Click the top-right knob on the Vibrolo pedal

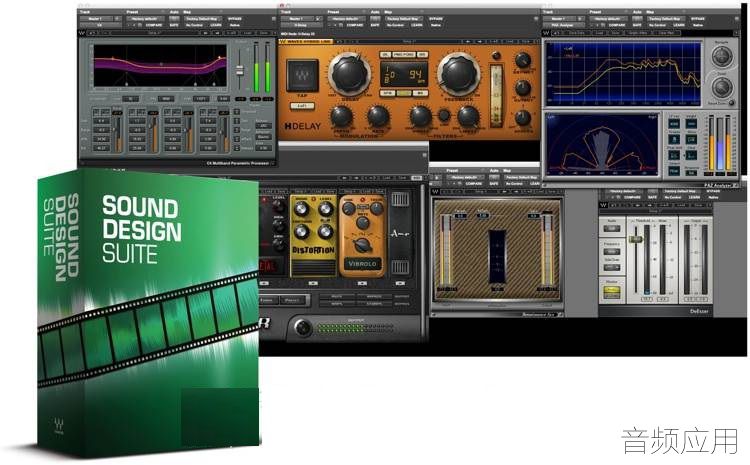(x=377, y=209)
